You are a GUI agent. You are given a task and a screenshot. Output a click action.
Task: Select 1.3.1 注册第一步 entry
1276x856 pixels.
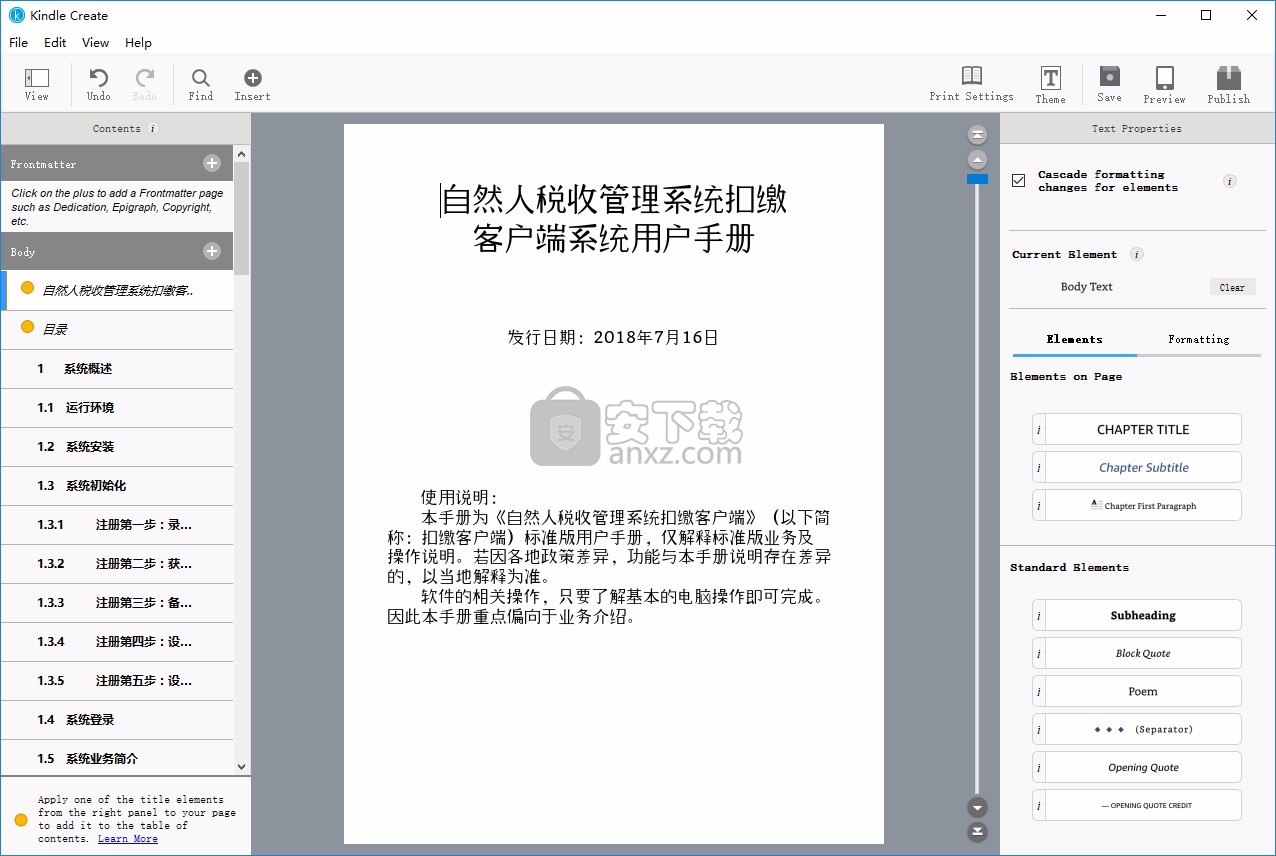[117, 525]
